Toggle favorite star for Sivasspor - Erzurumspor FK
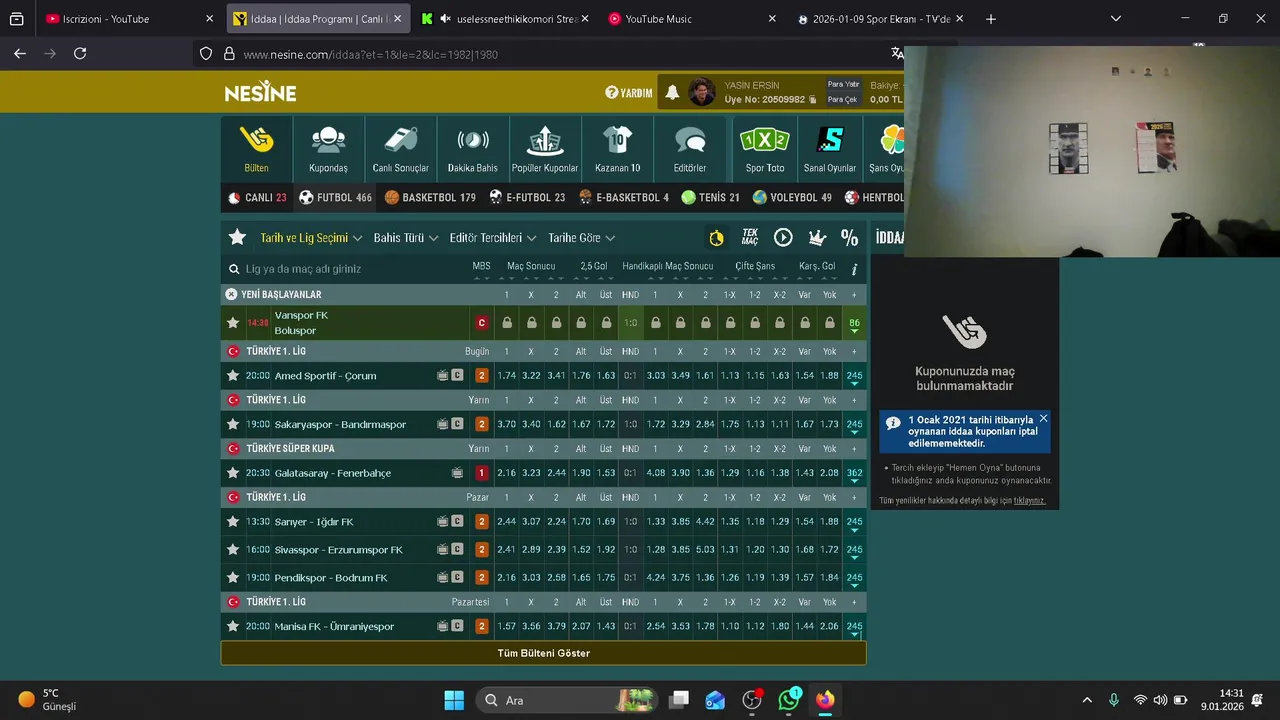 tap(233, 550)
